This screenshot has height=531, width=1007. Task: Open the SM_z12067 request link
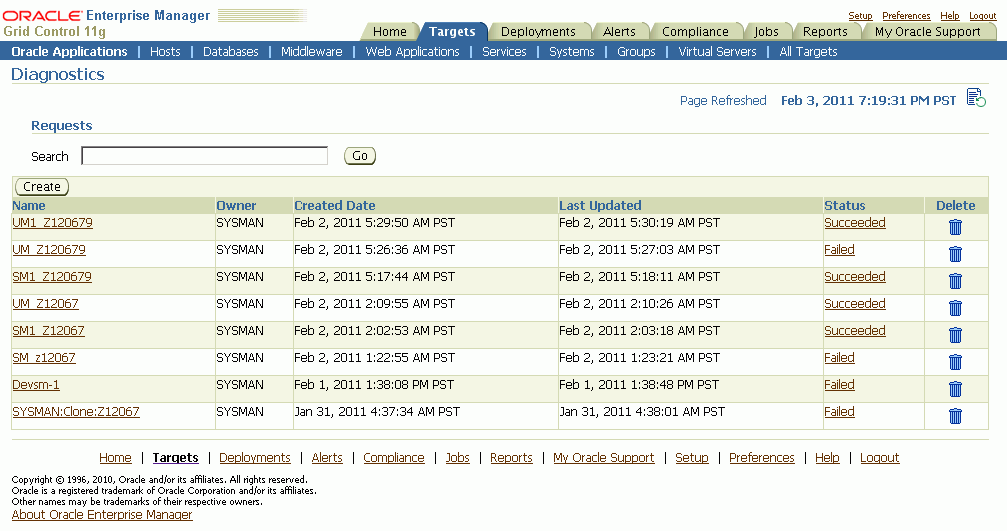coord(44,358)
